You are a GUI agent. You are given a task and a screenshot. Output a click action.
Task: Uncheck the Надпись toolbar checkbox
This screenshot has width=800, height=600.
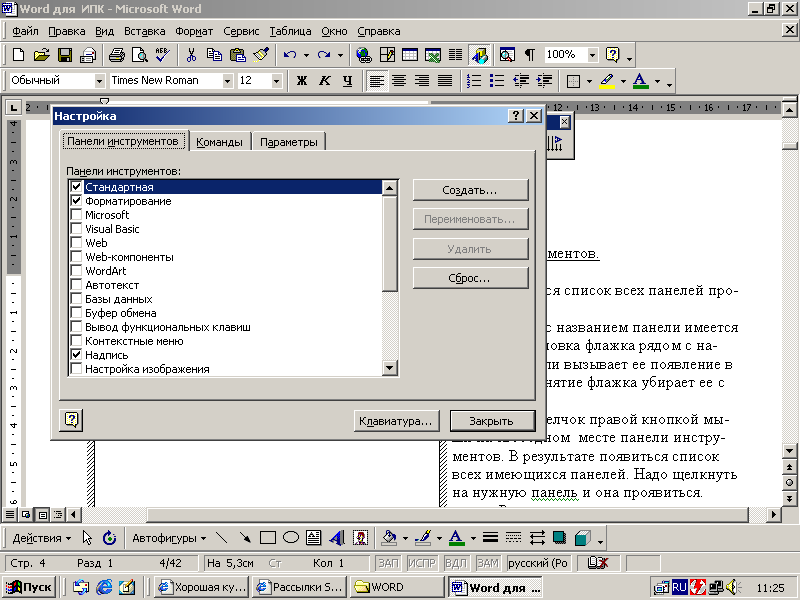click(76, 355)
